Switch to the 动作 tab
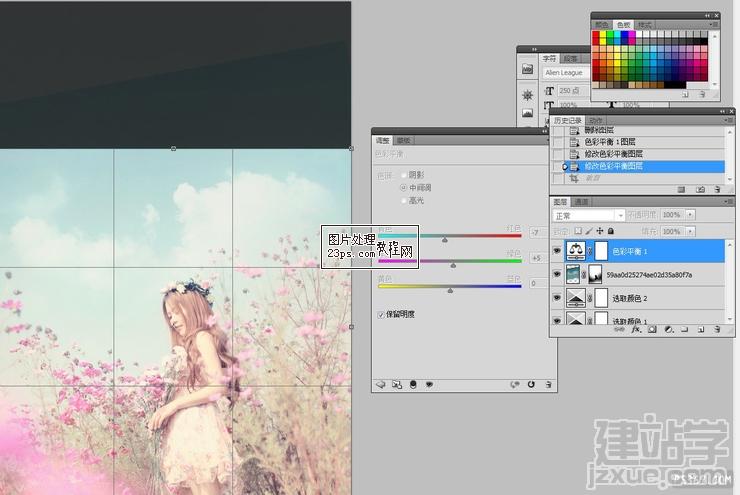 click(596, 121)
